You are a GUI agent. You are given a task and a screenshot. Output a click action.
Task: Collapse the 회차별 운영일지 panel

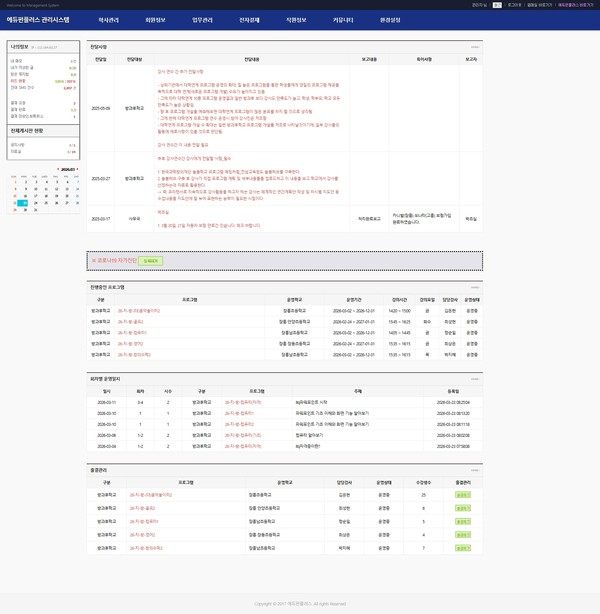[475, 379]
